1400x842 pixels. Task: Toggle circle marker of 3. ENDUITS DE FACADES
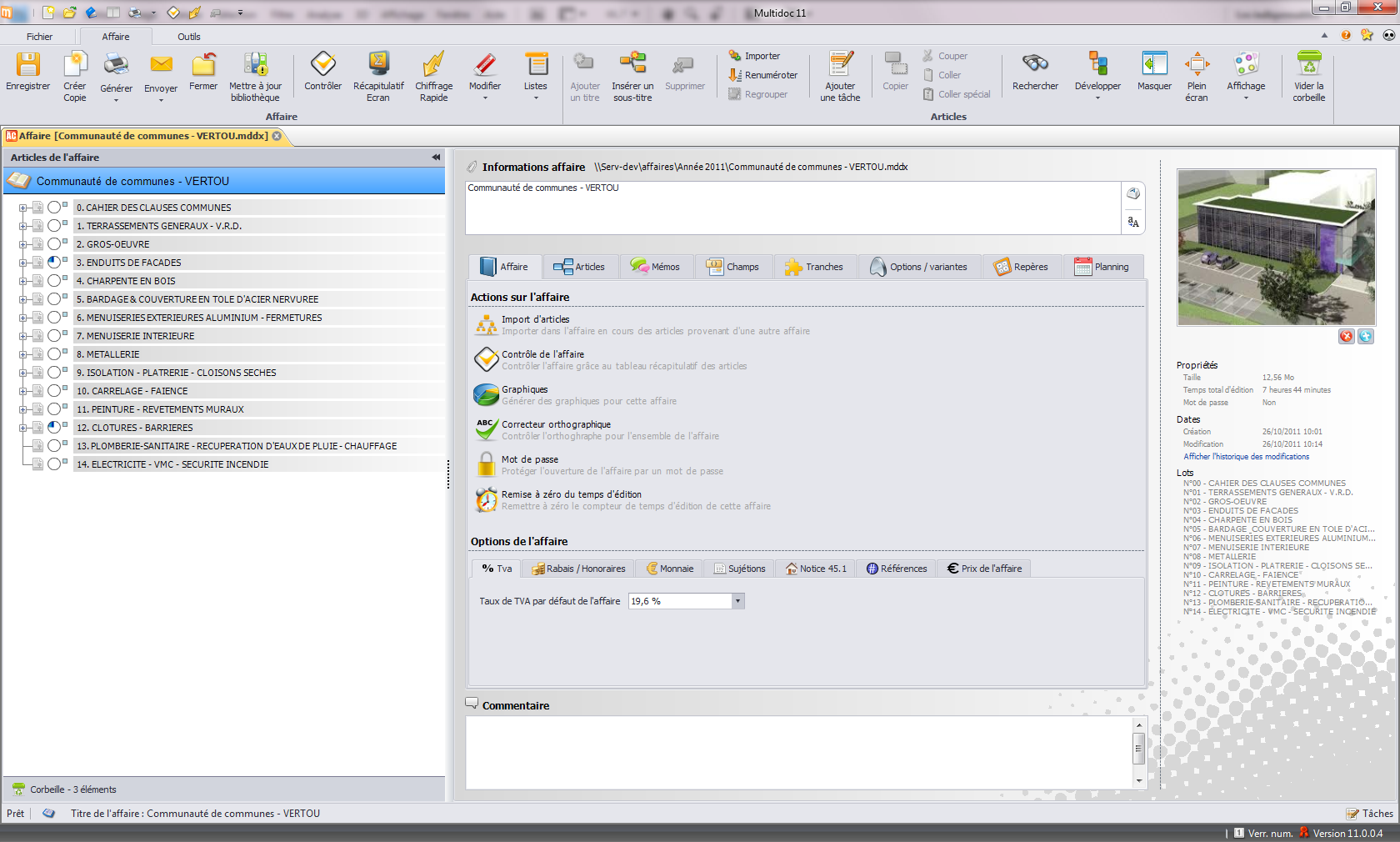click(x=54, y=262)
